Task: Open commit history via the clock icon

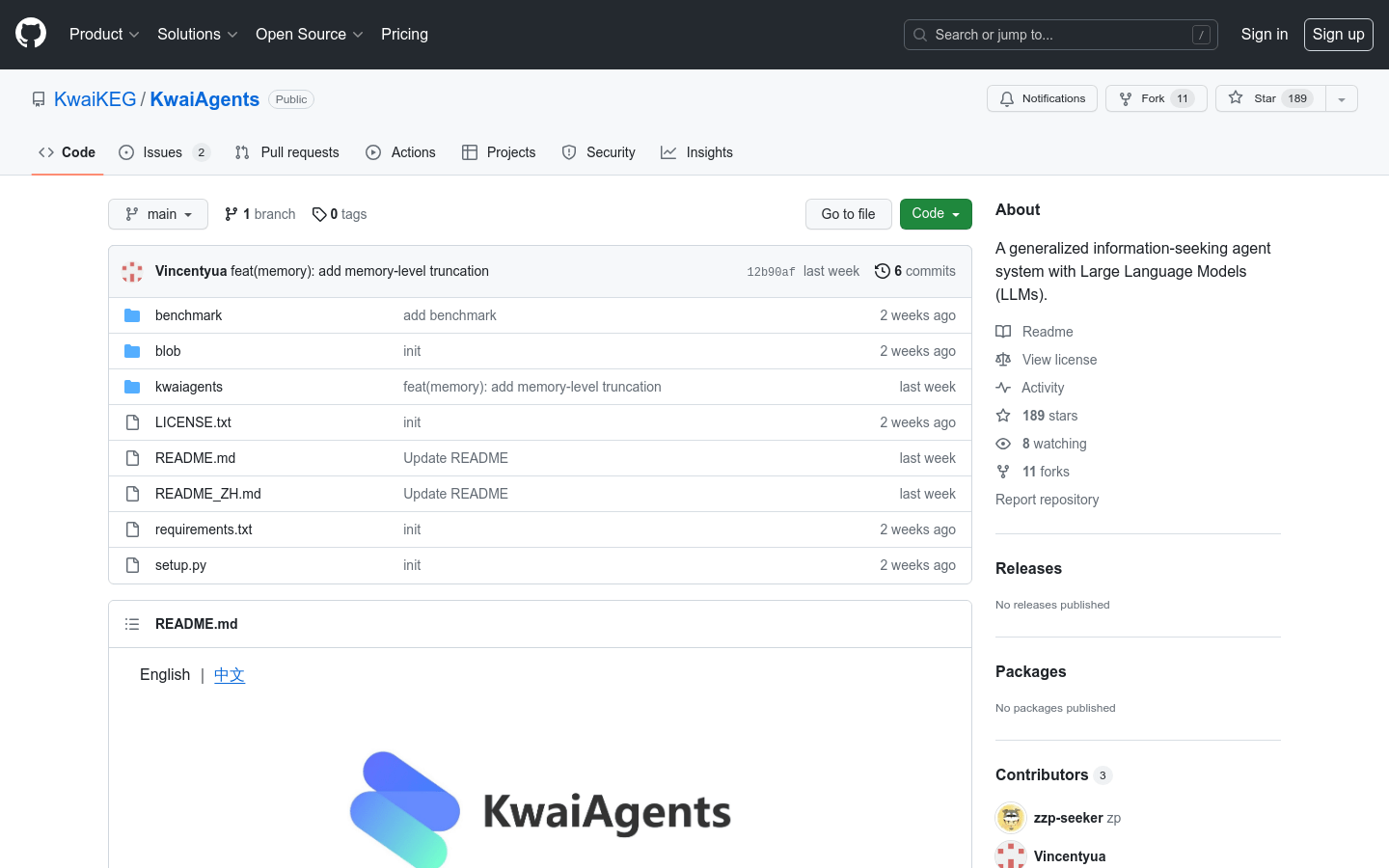Action: click(882, 271)
